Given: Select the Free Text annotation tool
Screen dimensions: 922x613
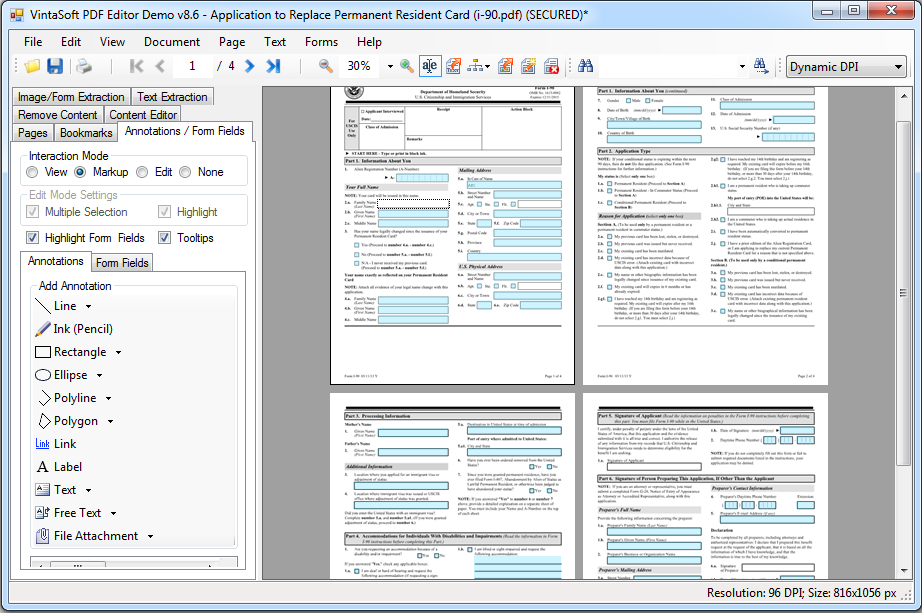Looking at the screenshot, I should [68, 512].
